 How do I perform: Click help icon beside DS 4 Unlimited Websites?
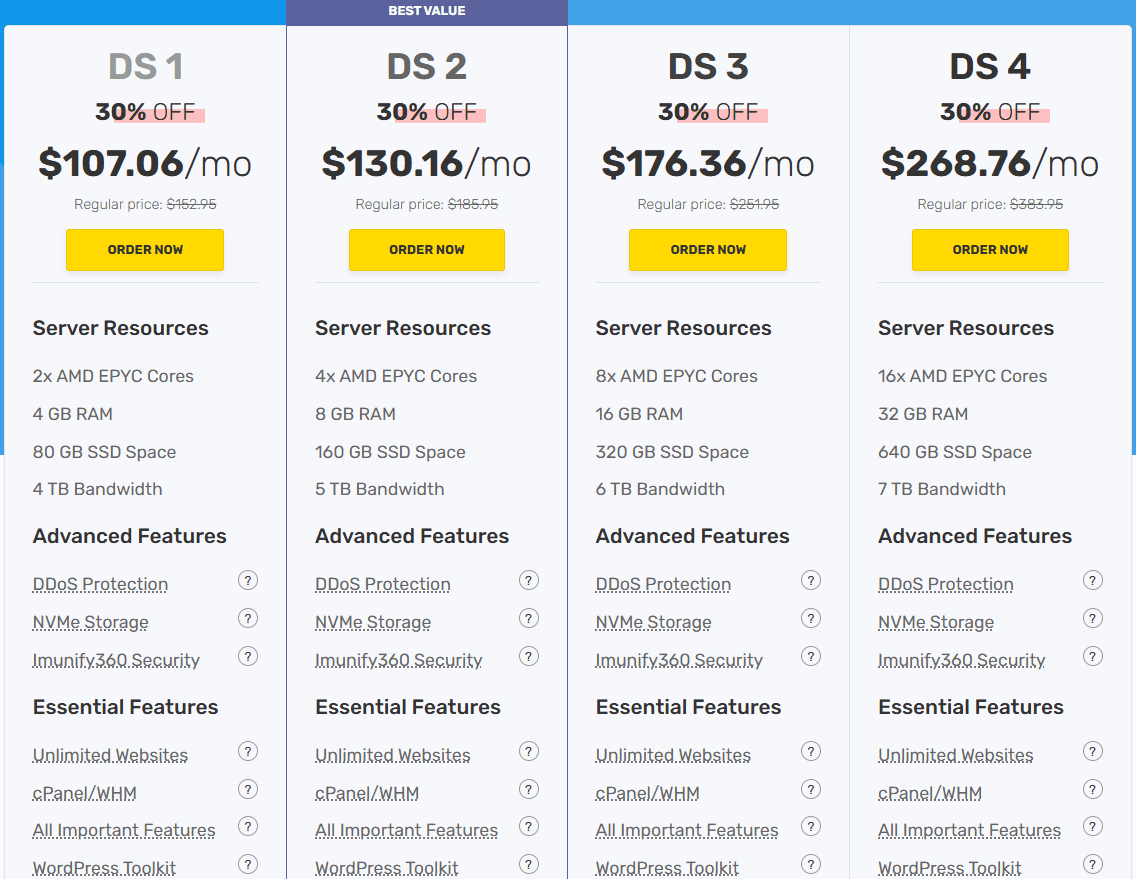pyautogui.click(x=1093, y=752)
